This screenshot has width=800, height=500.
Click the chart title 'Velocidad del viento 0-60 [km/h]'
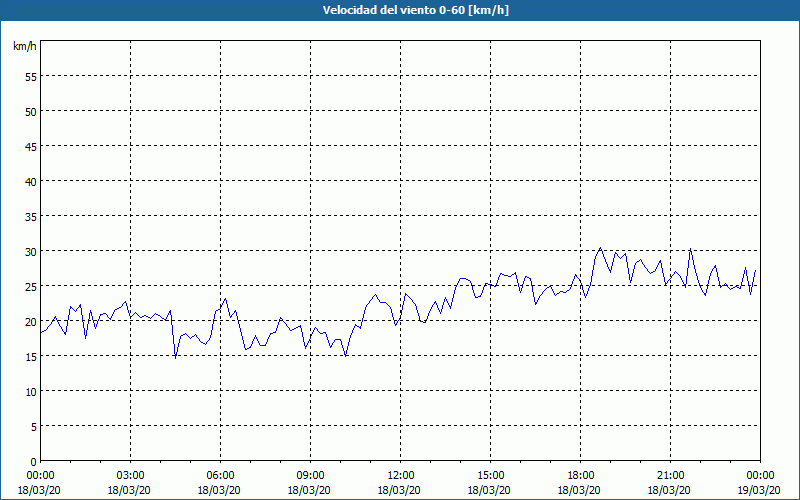coord(415,10)
